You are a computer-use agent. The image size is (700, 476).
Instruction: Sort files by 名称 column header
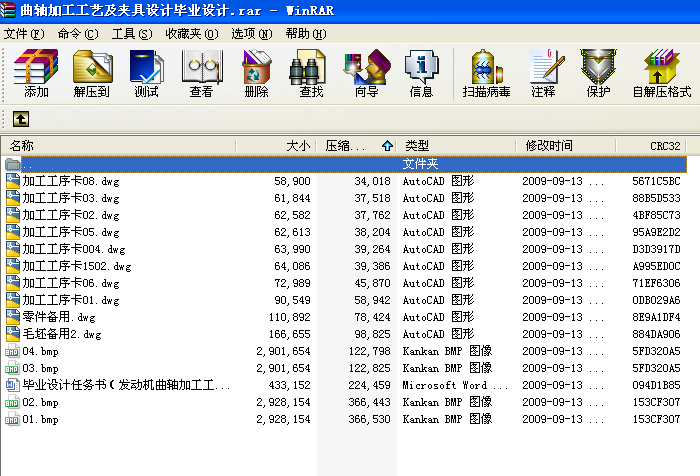click(x=22, y=146)
